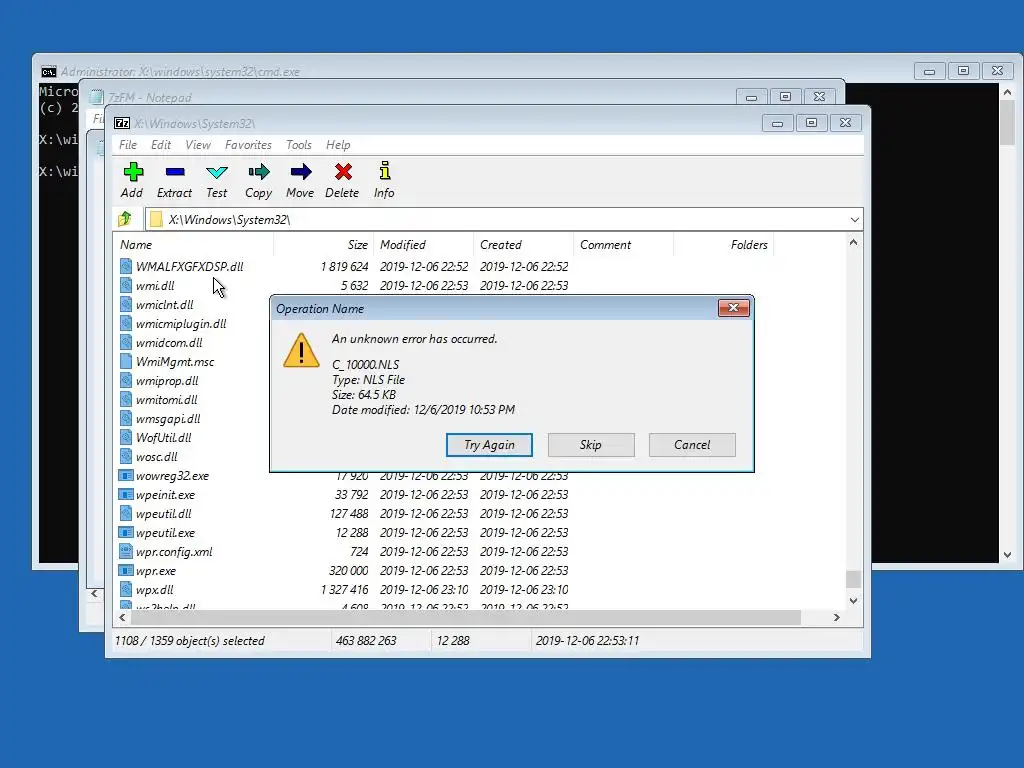1024x768 pixels.
Task: Expand the address bar path dropdown
Action: [854, 219]
